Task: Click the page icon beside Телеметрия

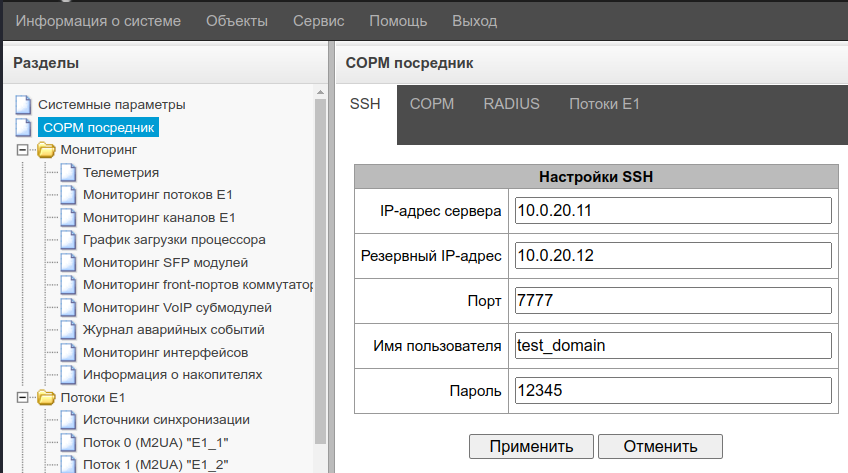Action: [68, 173]
